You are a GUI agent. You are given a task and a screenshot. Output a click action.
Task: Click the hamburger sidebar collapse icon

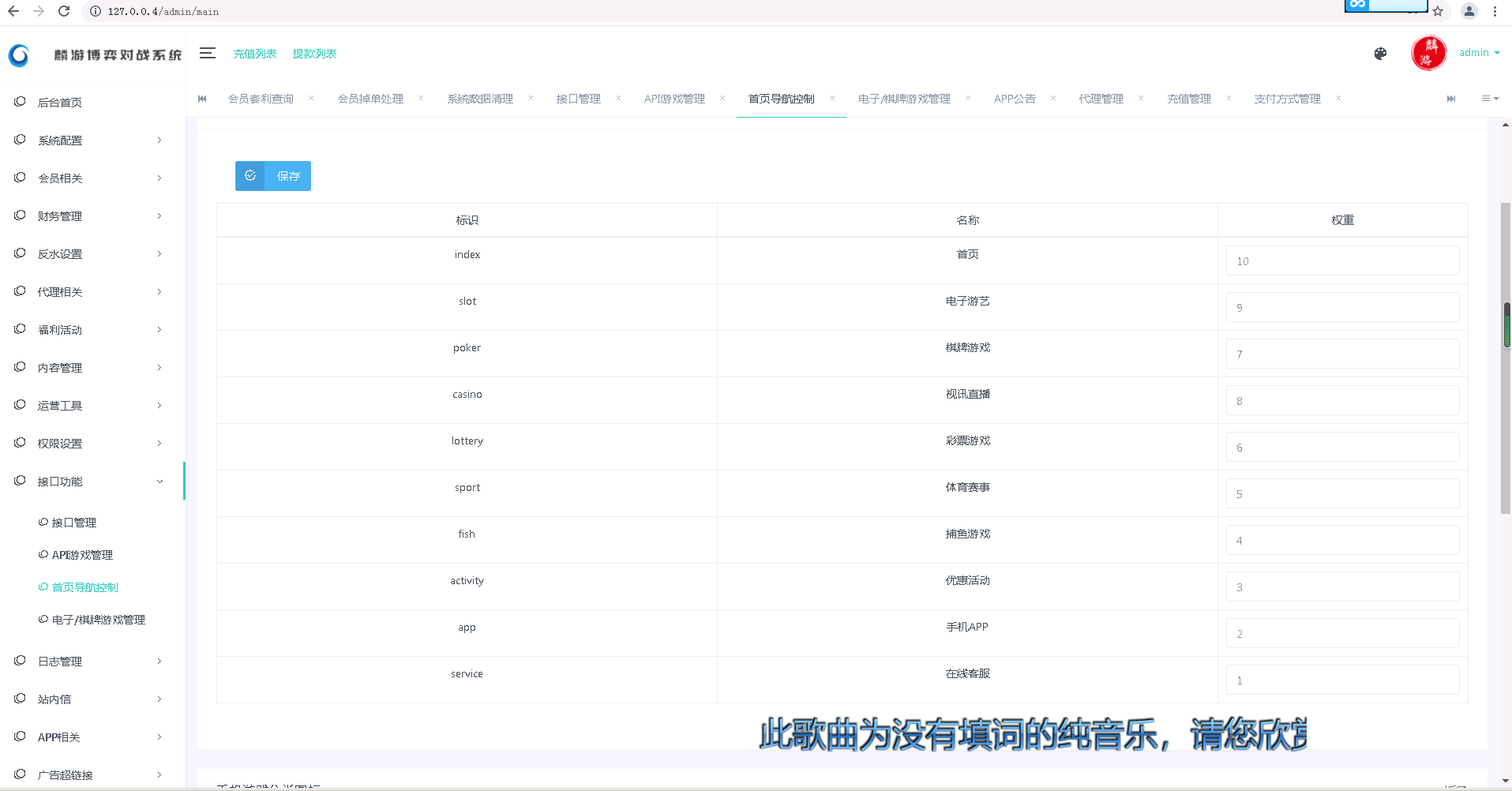coord(208,53)
